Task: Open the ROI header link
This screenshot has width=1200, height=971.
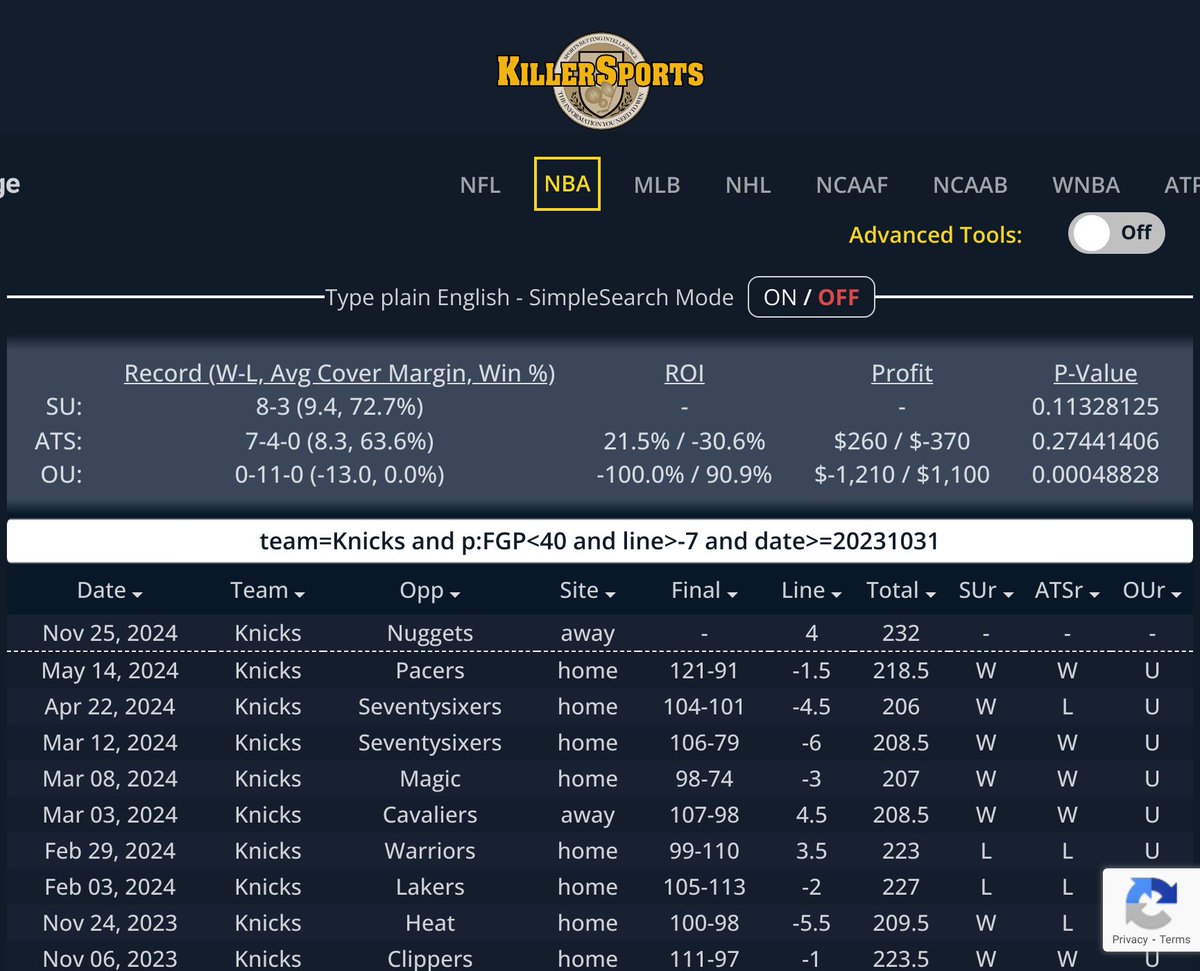Action: 684,373
